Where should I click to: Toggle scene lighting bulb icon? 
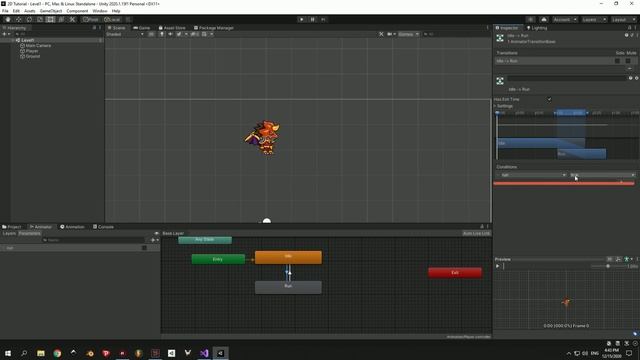(x=162, y=34)
